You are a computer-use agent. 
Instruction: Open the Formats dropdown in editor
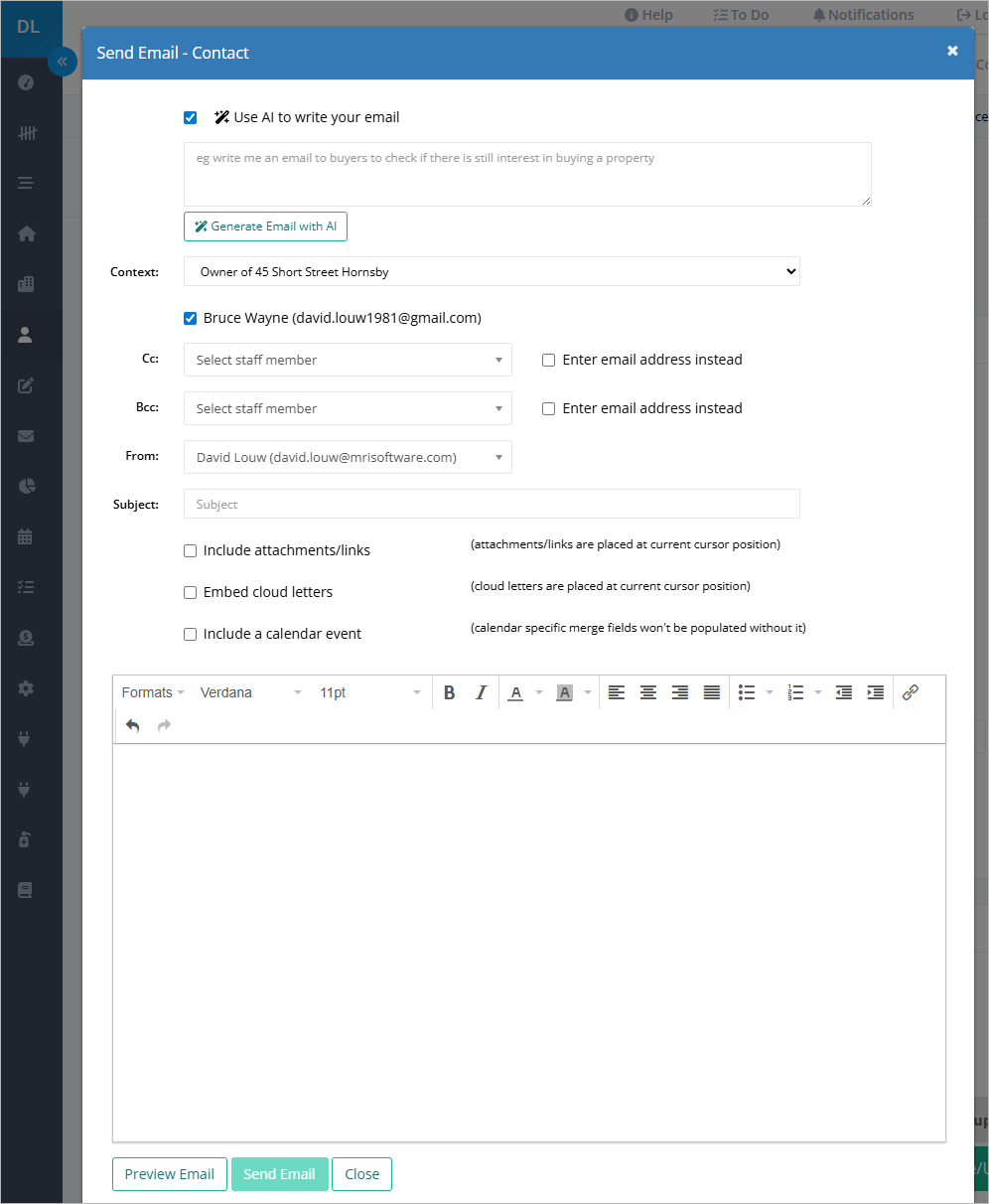153,692
